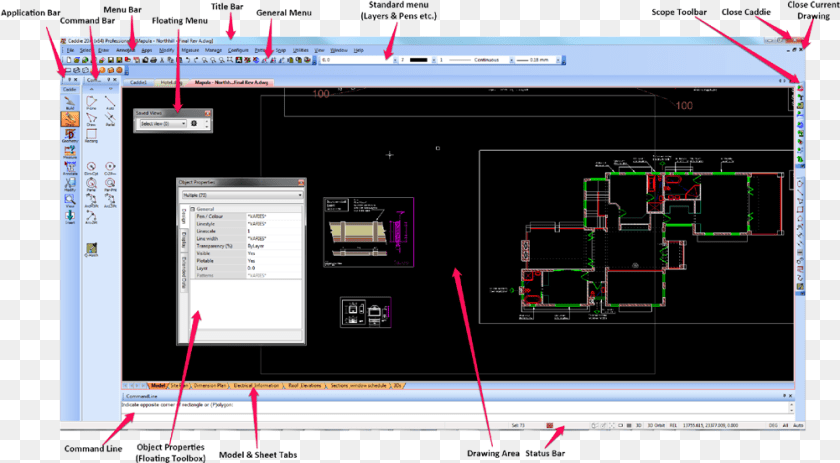This screenshot has height=463, width=840.
Task: Open the Insert application icon
Action: point(70,216)
